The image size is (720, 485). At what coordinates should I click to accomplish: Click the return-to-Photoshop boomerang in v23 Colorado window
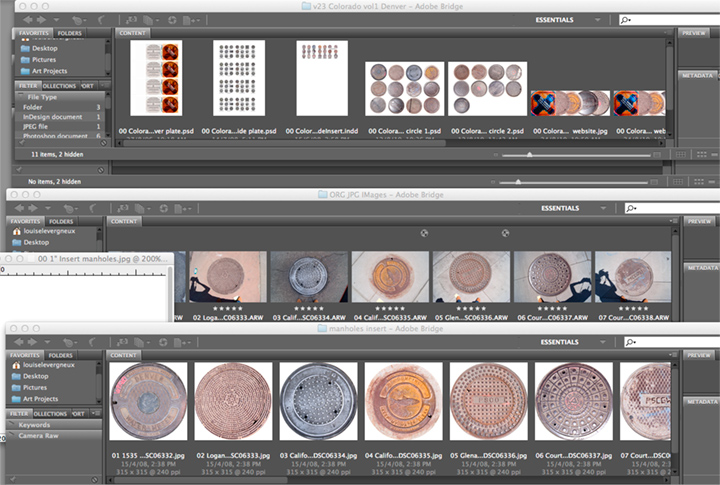pyautogui.click(x=101, y=20)
